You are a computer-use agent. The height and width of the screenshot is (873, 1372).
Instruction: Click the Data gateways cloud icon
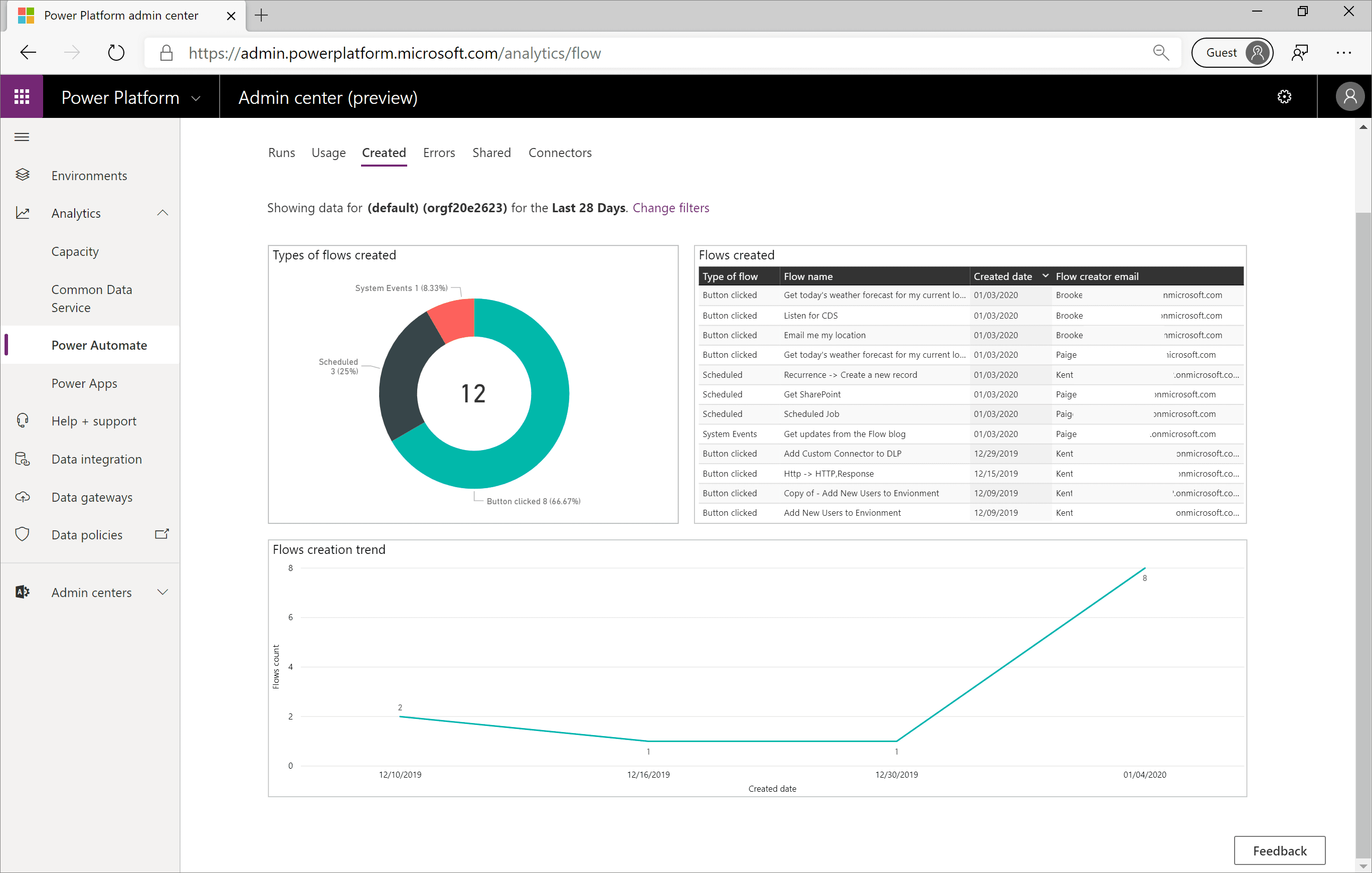point(22,497)
